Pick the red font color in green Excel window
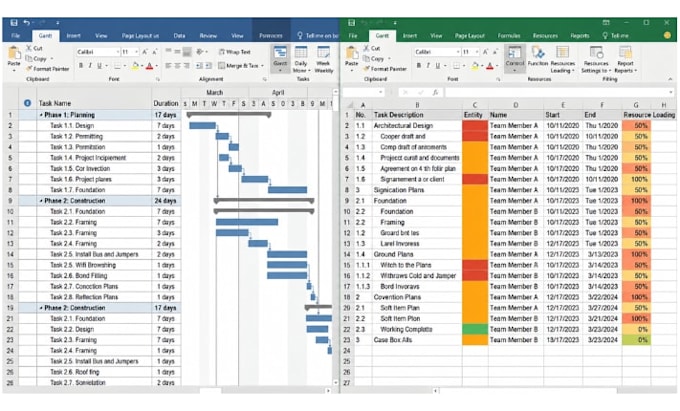This screenshot has height=411, width=680. coord(490,66)
